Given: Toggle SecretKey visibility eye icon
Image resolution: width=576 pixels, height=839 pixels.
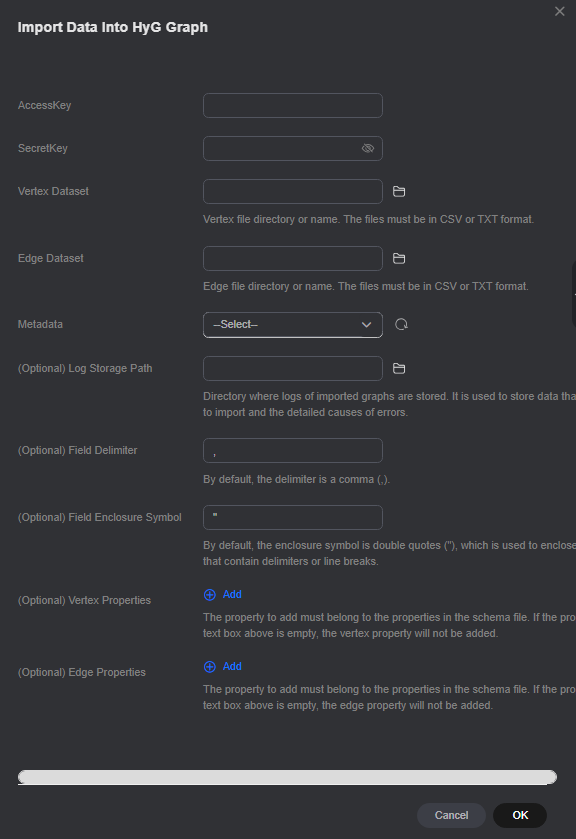Looking at the screenshot, I should tap(368, 148).
